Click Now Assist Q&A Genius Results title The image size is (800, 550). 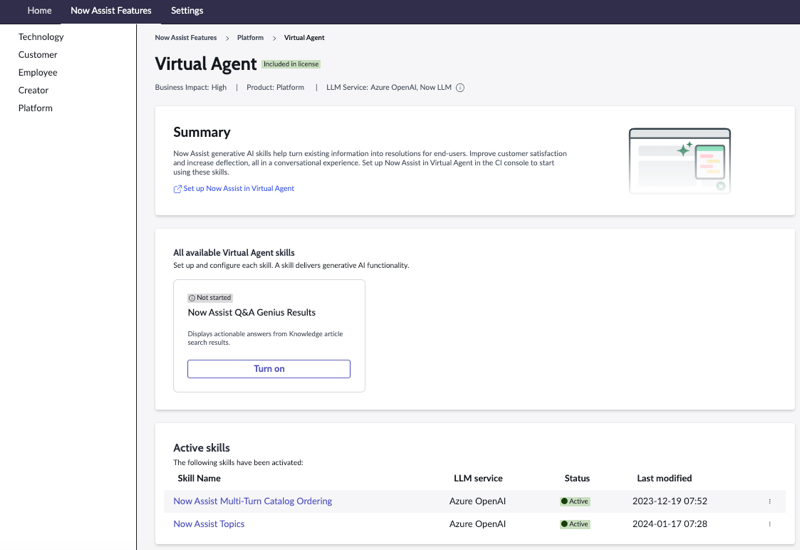click(252, 313)
